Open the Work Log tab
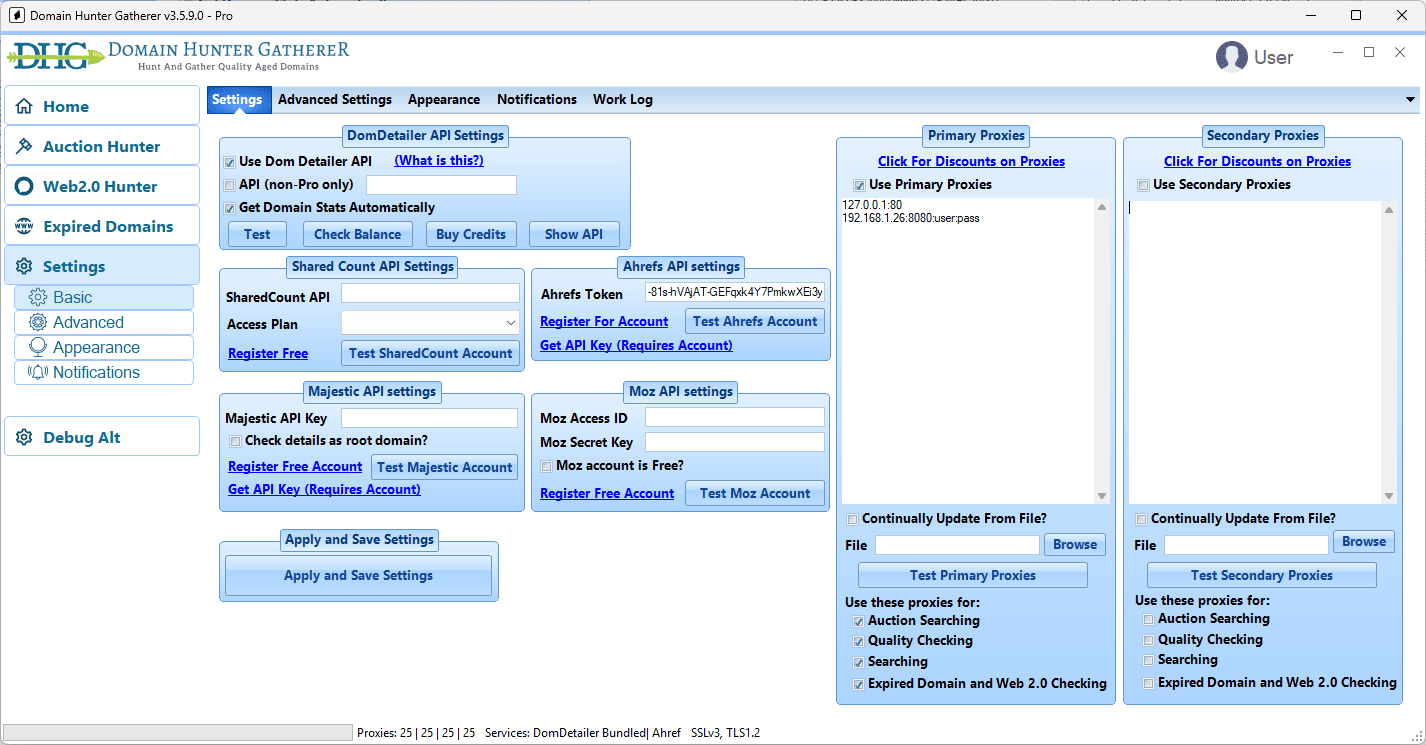 pos(622,99)
